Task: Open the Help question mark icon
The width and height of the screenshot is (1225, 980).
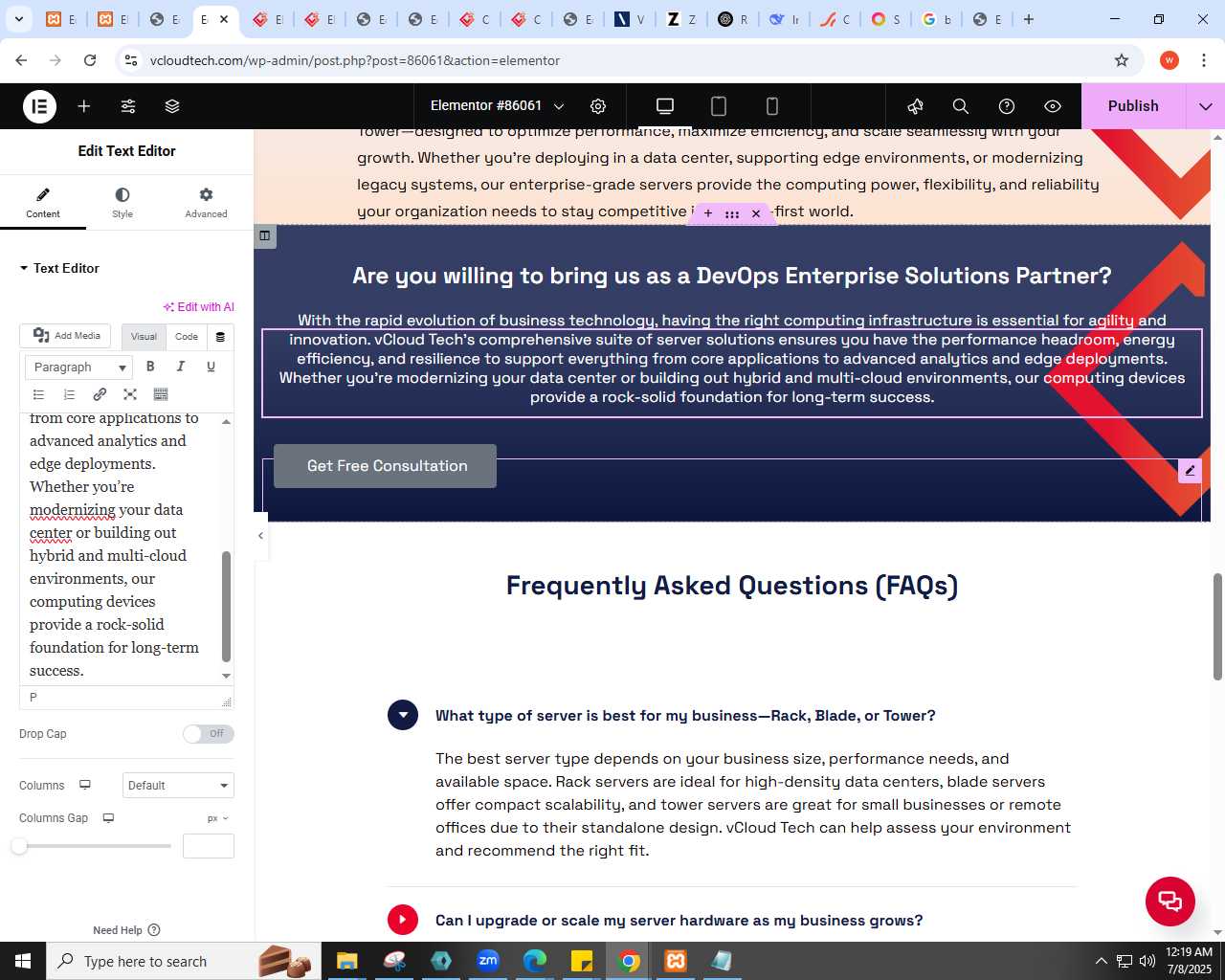Action: click(x=1007, y=106)
